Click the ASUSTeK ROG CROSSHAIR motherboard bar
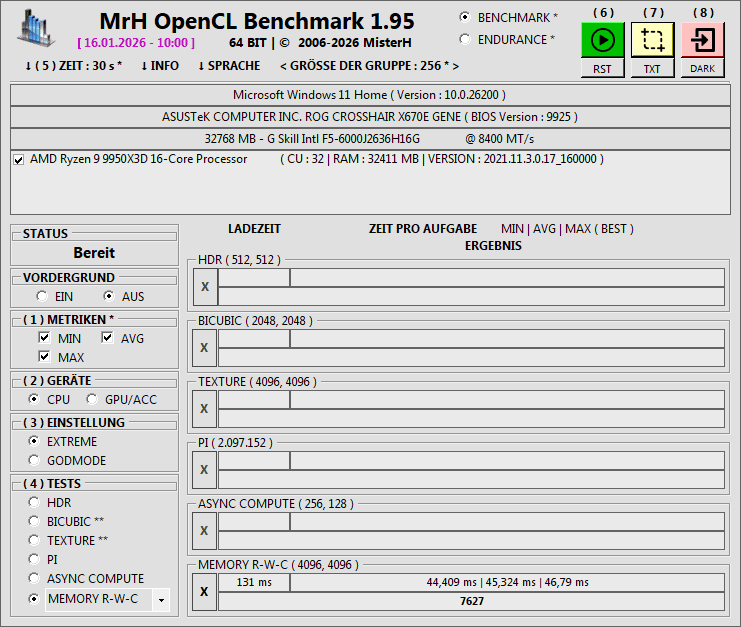 [x=370, y=117]
